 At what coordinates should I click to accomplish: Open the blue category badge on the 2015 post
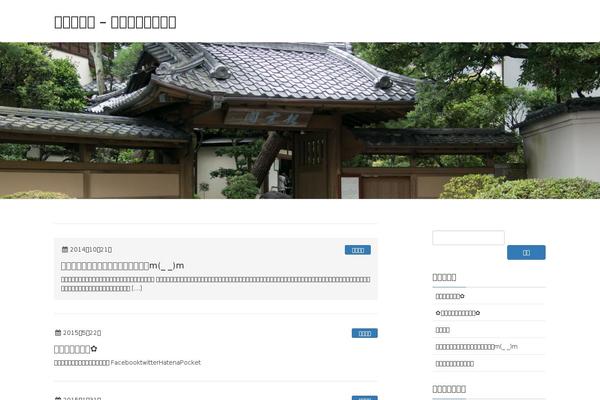[365, 333]
